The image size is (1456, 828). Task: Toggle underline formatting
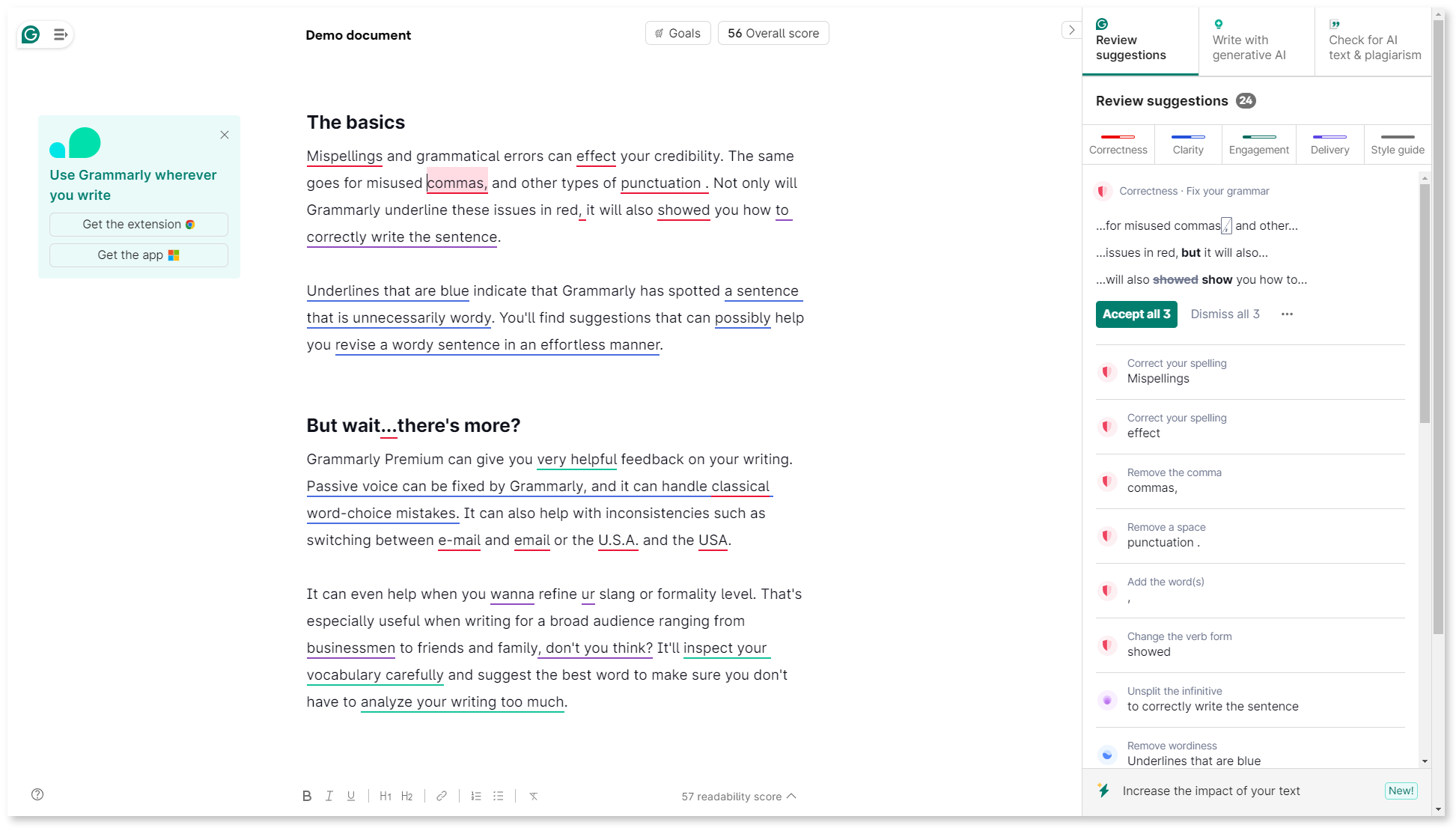[351, 797]
